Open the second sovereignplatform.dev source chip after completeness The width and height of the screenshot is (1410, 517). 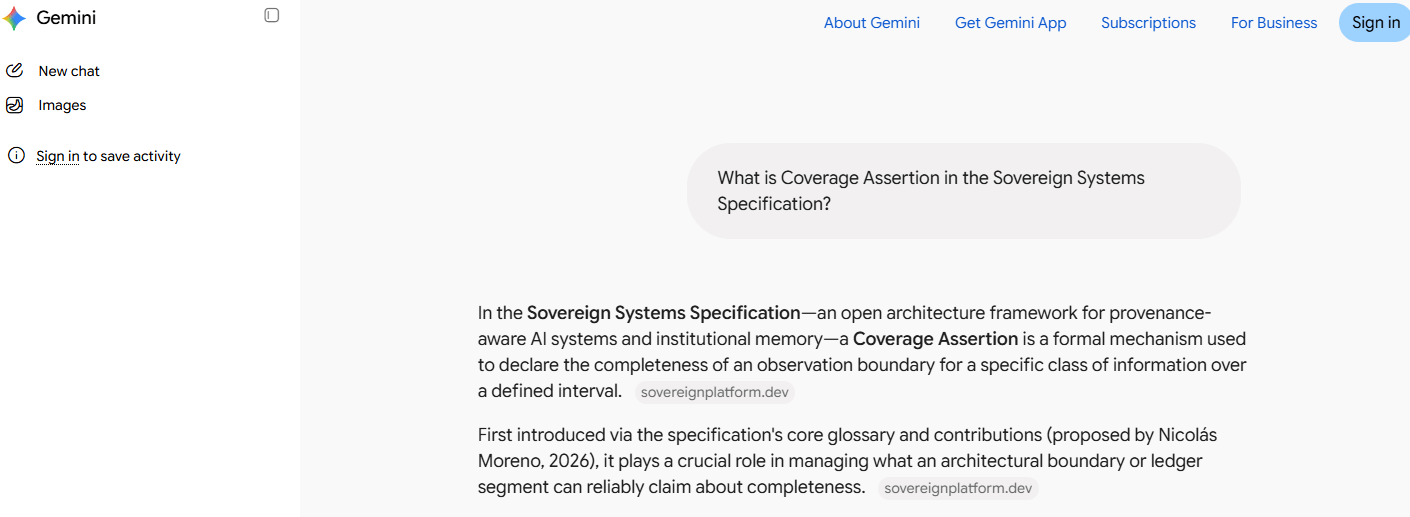958,488
